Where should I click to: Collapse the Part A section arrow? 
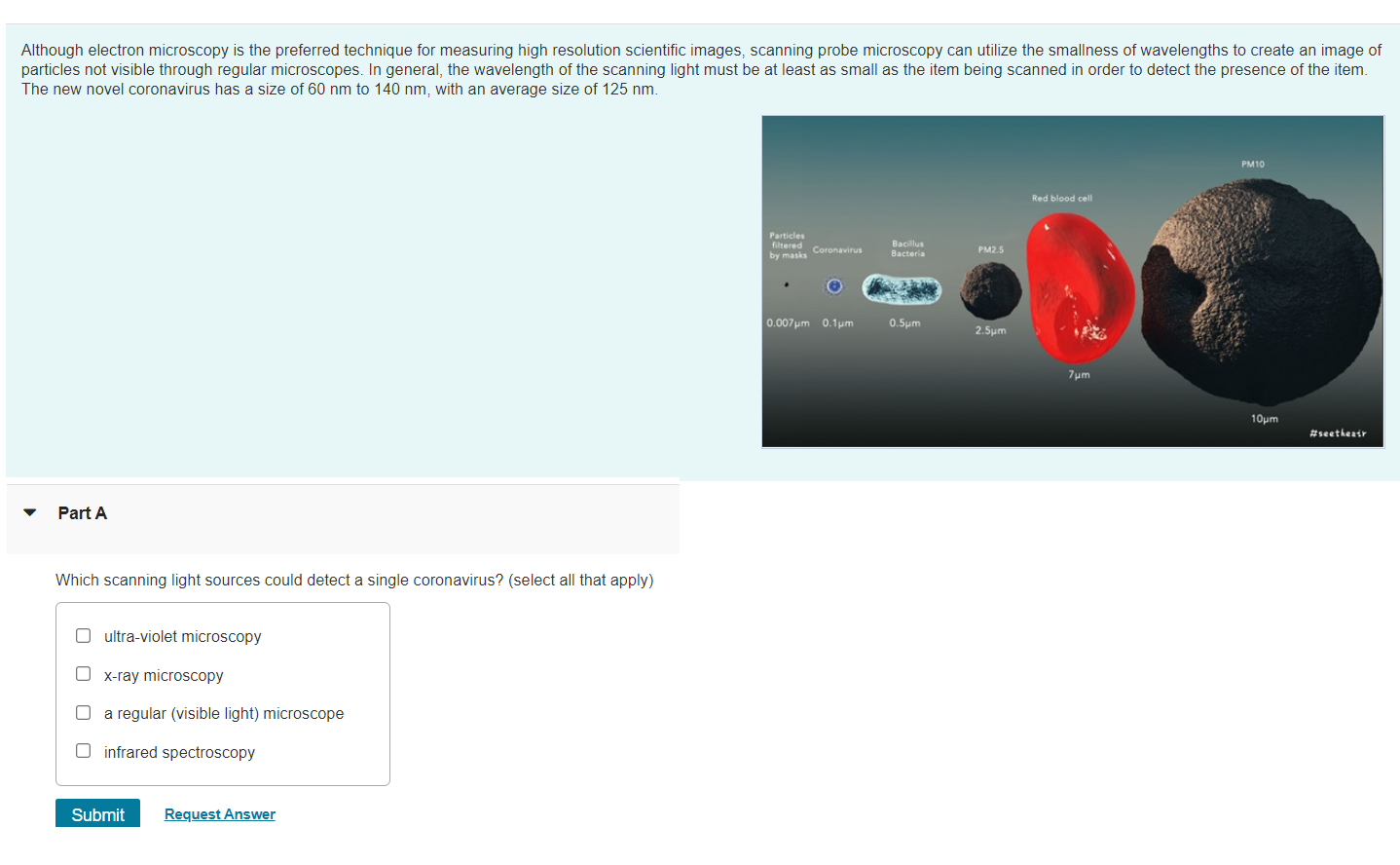tap(30, 512)
